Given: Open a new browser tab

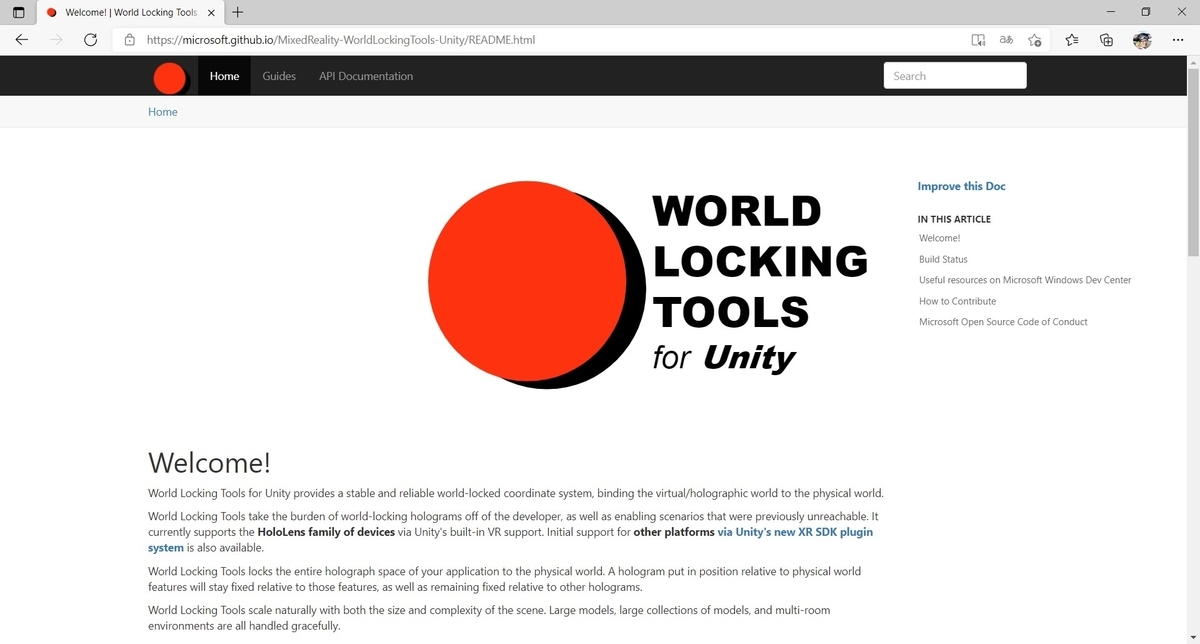Looking at the screenshot, I should (236, 12).
